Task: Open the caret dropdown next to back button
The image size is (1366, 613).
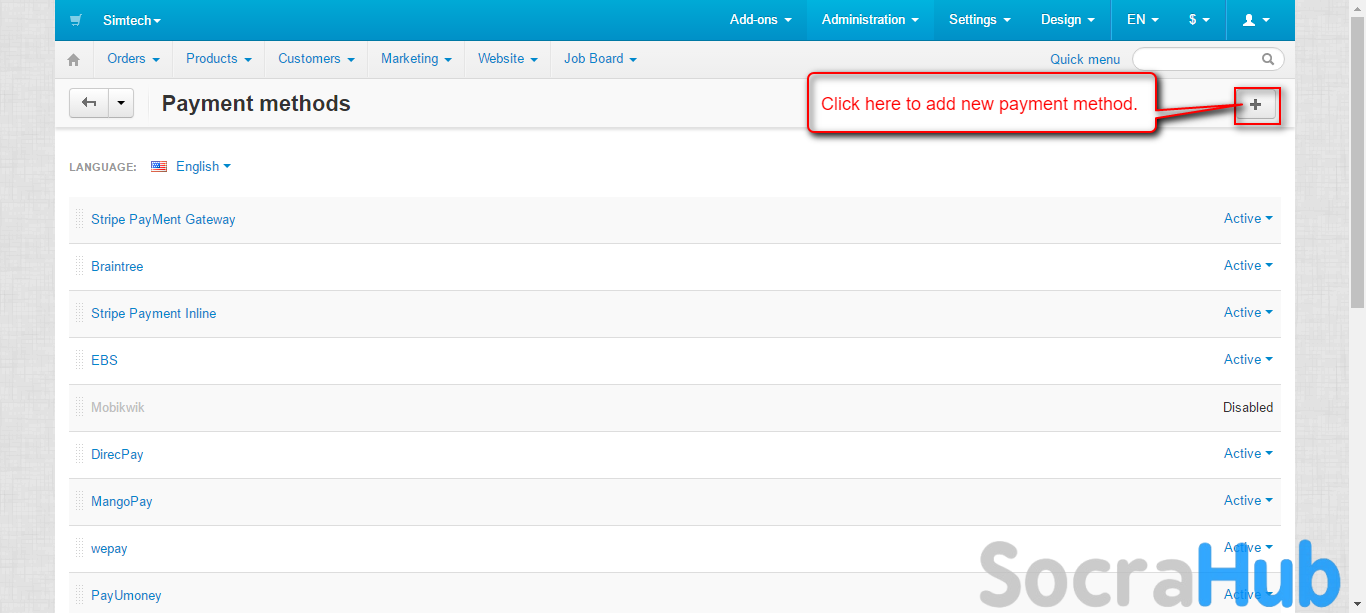Action: 121,103
